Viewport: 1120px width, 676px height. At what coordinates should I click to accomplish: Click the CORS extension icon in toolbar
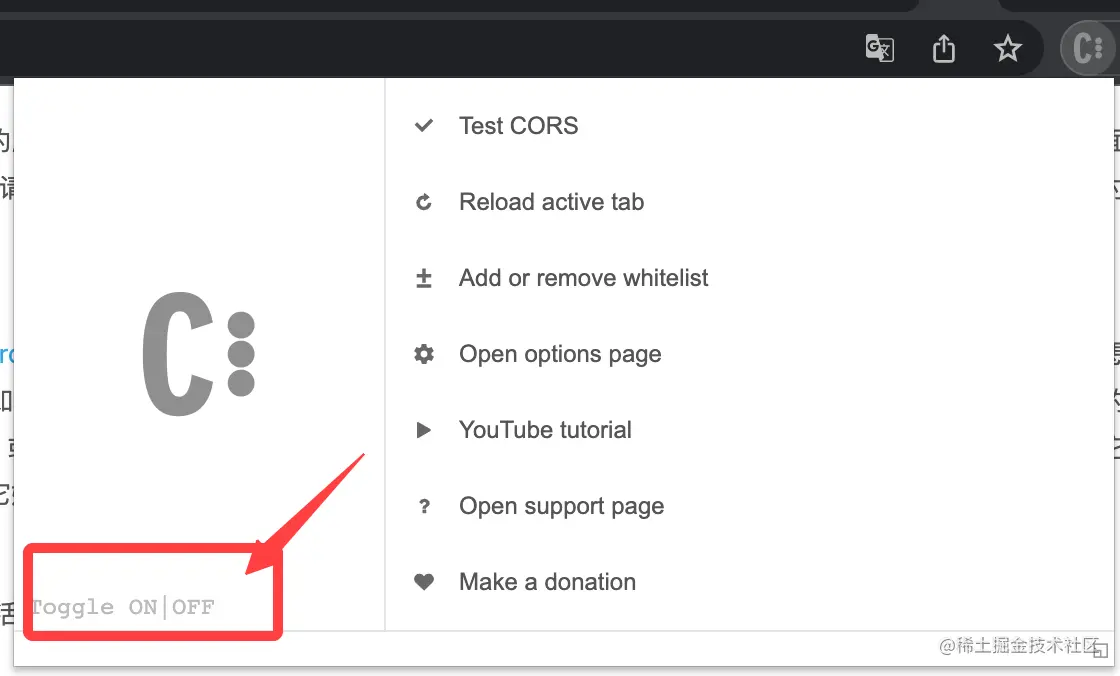pos(1089,49)
